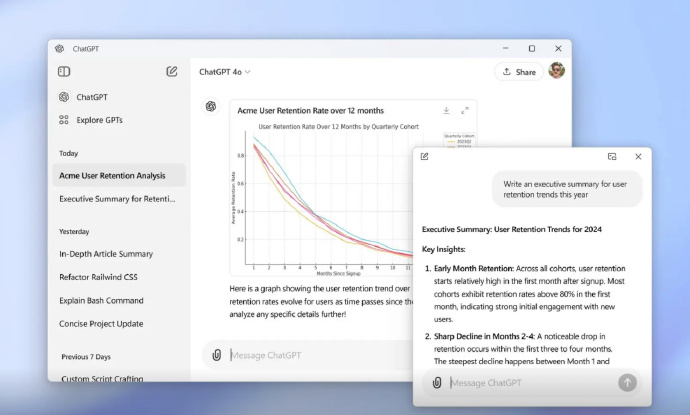Screen dimensions: 690x415
Task: Click Yesterday section label
Action: coord(74,231)
